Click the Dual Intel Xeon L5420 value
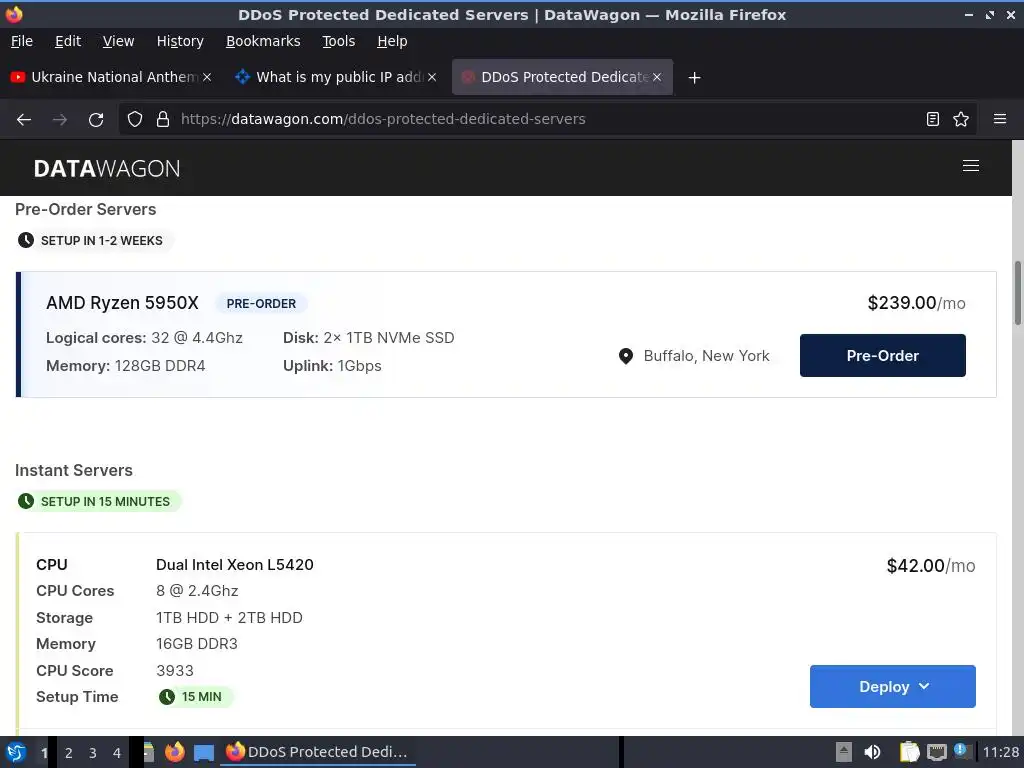 click(x=234, y=565)
